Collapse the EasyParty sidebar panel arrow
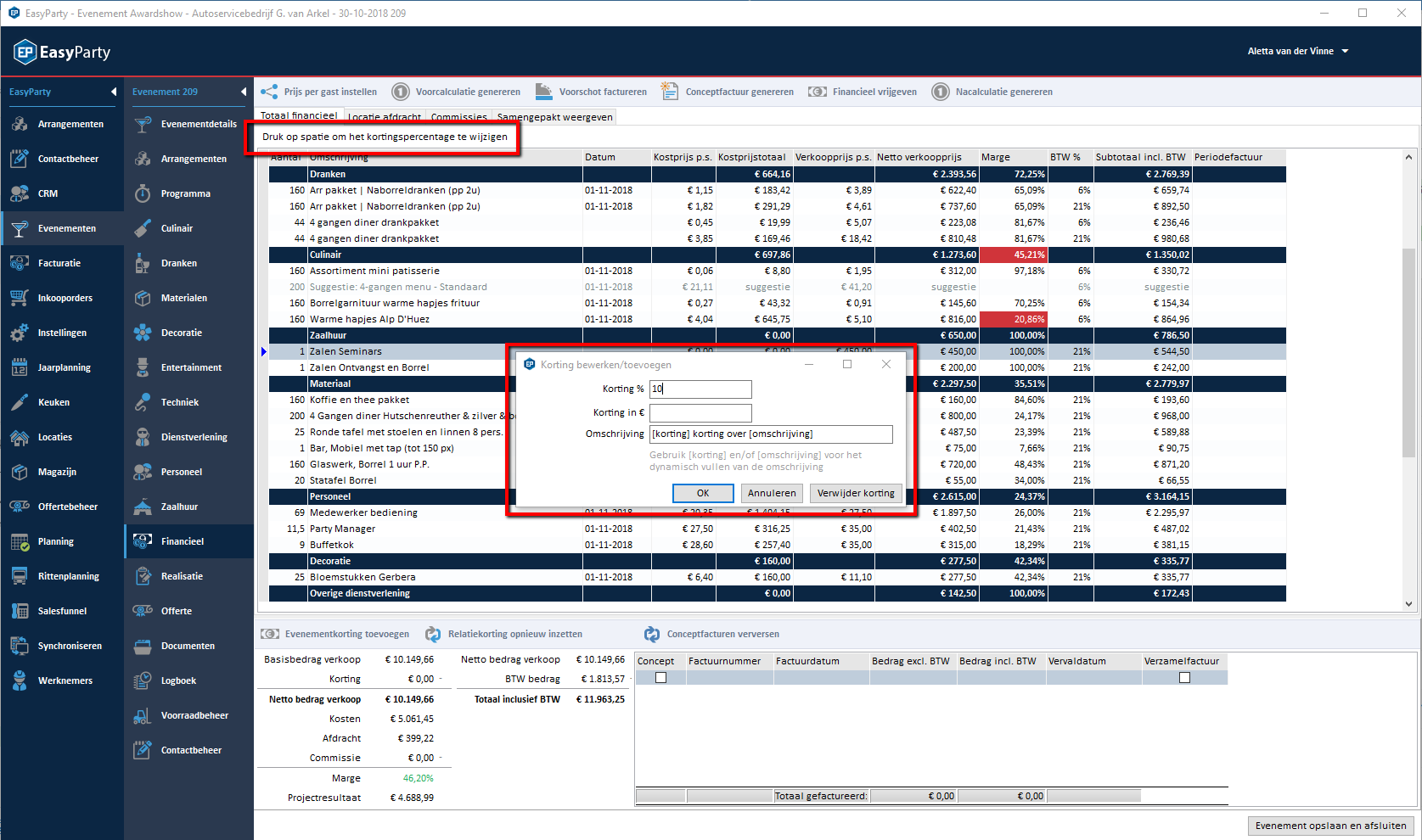The width and height of the screenshot is (1422, 840). point(114,92)
